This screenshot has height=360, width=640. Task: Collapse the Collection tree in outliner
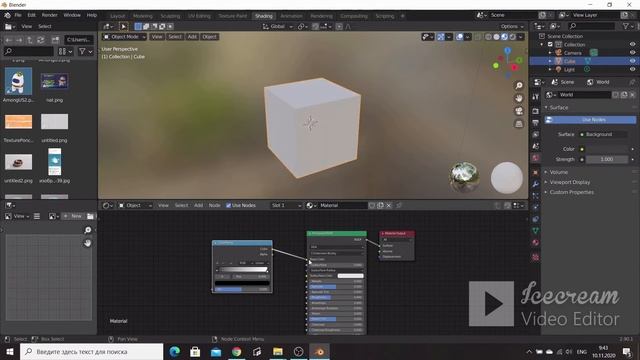tap(542, 44)
